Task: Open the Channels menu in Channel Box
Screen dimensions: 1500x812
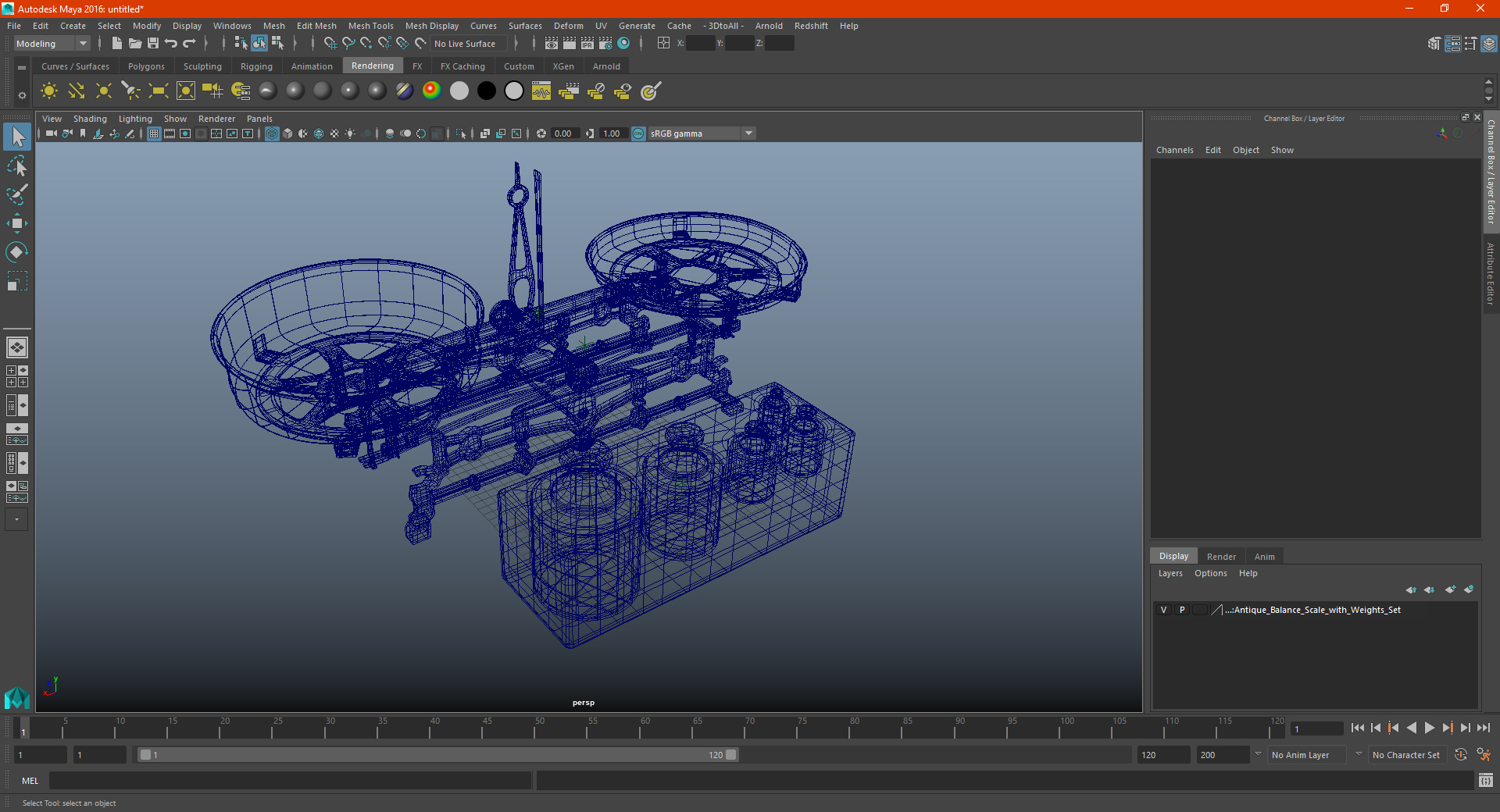Action: tap(1174, 150)
